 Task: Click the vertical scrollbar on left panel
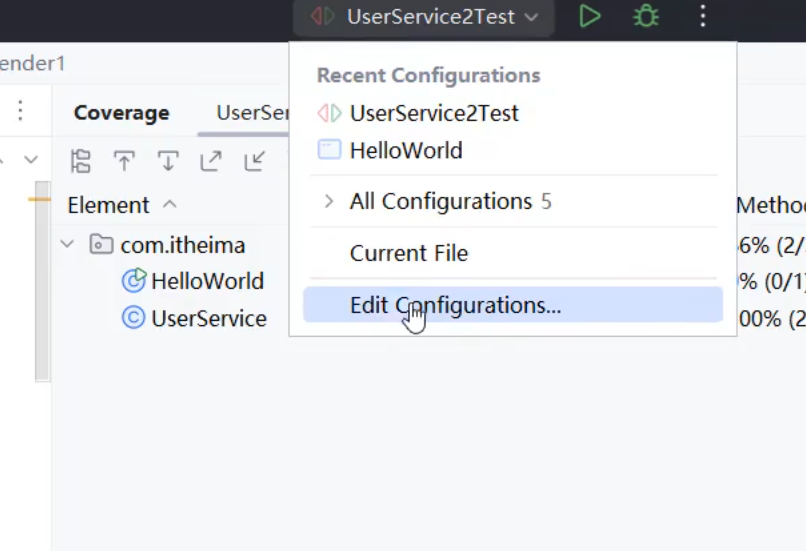42,280
